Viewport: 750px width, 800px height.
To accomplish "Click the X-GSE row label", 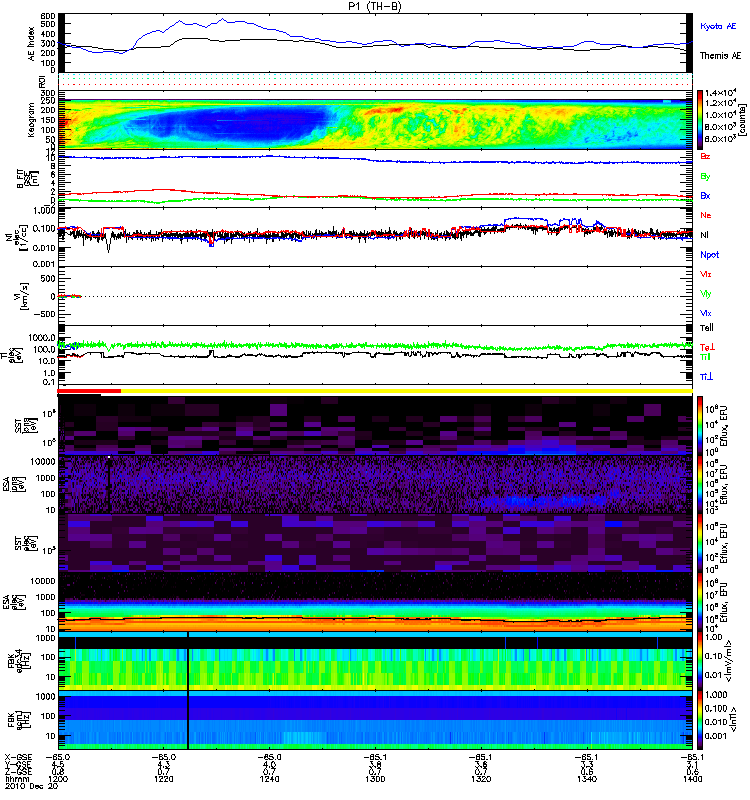I will coord(18,757).
